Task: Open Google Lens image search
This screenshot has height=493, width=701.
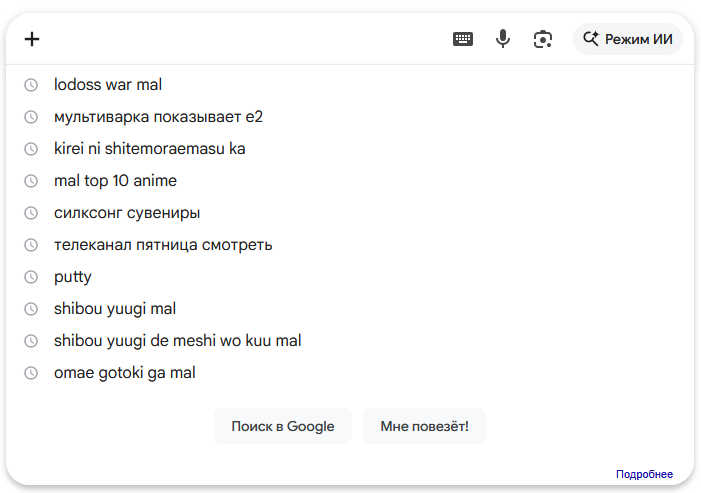Action: [543, 39]
